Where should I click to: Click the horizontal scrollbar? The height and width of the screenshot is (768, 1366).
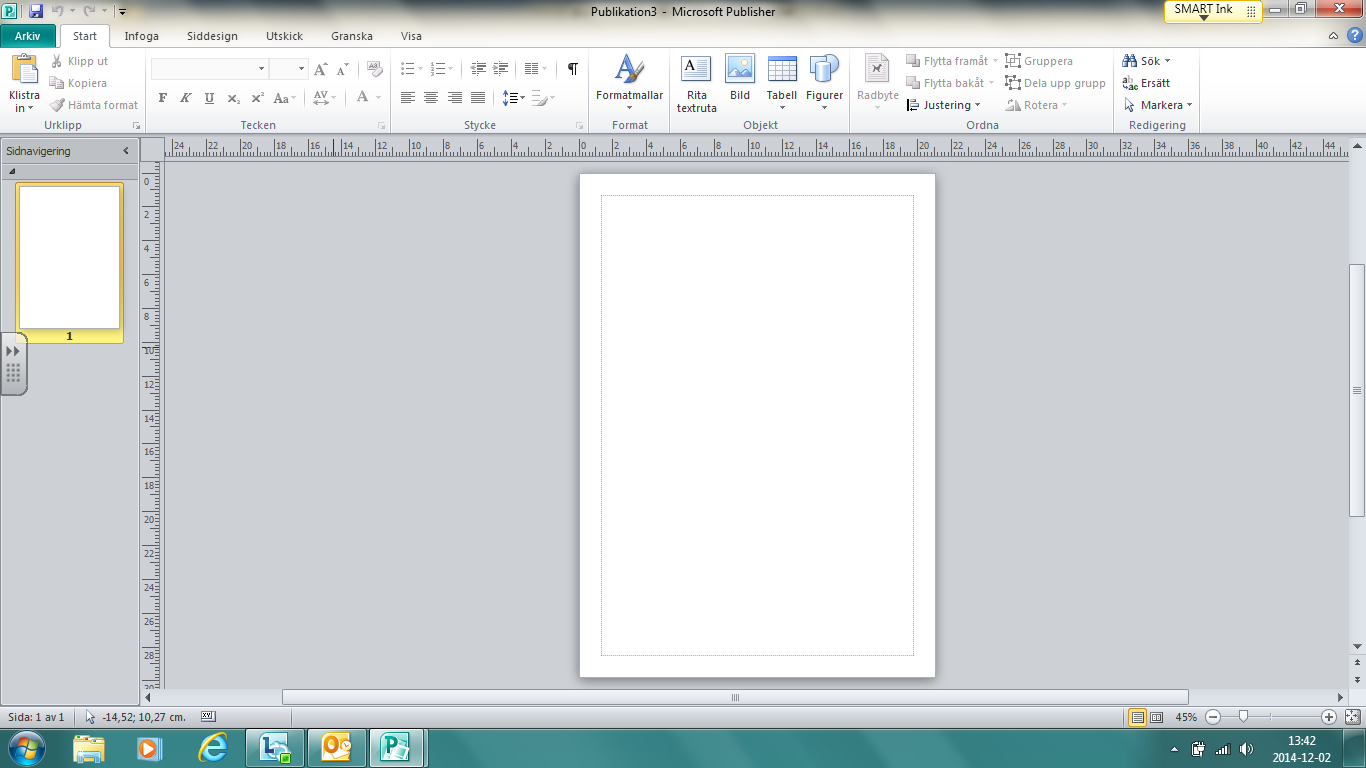pyautogui.click(x=735, y=697)
